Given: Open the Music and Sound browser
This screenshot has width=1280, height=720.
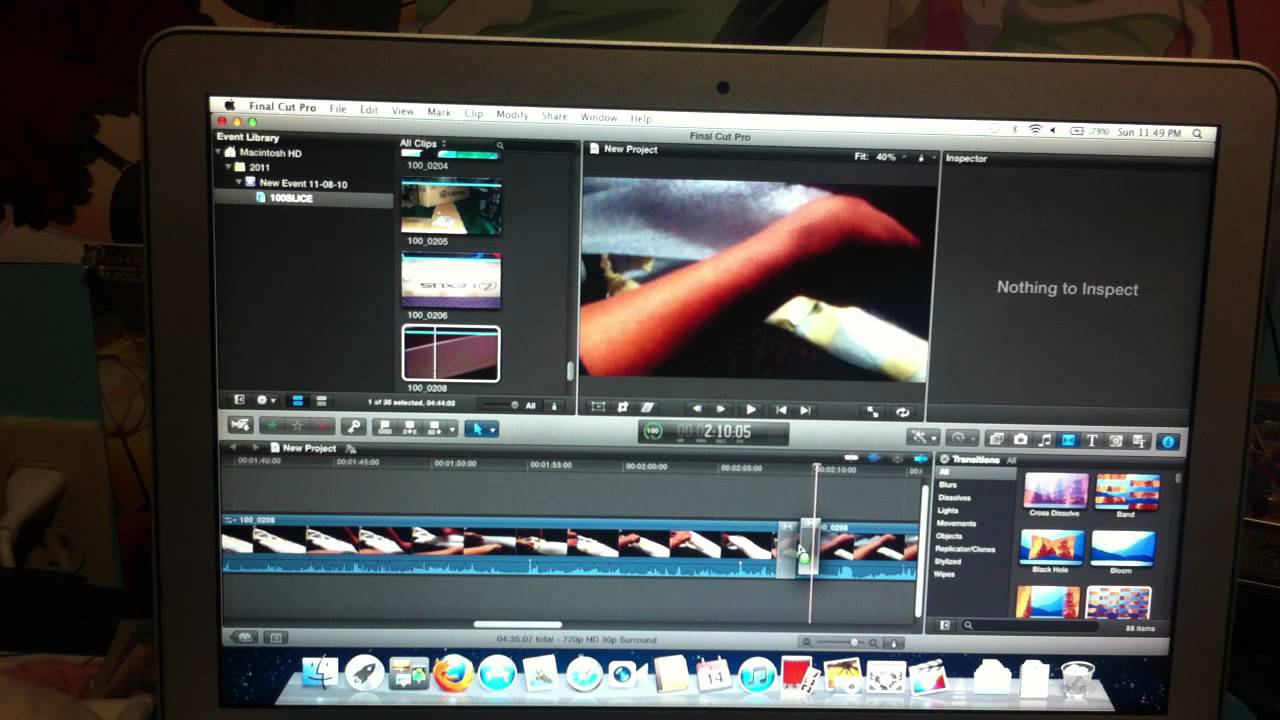Looking at the screenshot, I should click(1044, 439).
